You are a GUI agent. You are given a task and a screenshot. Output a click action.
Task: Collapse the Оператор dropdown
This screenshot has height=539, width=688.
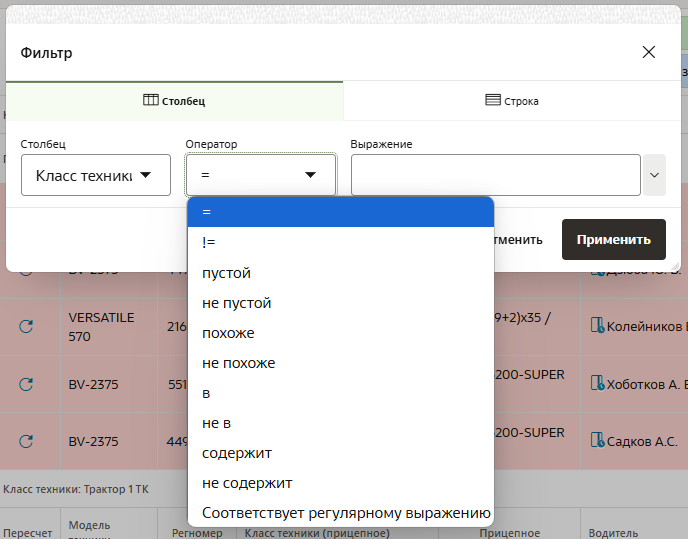[260, 175]
